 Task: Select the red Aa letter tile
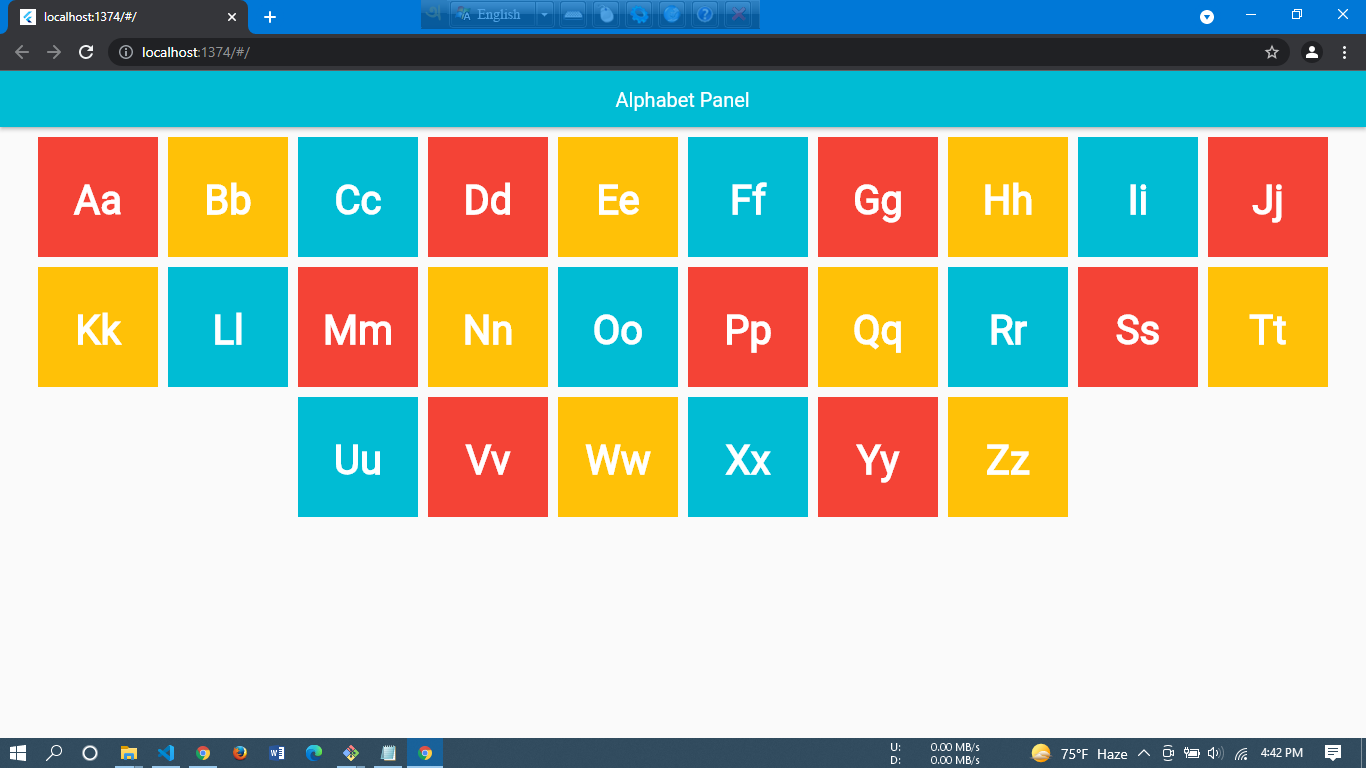coord(97,196)
